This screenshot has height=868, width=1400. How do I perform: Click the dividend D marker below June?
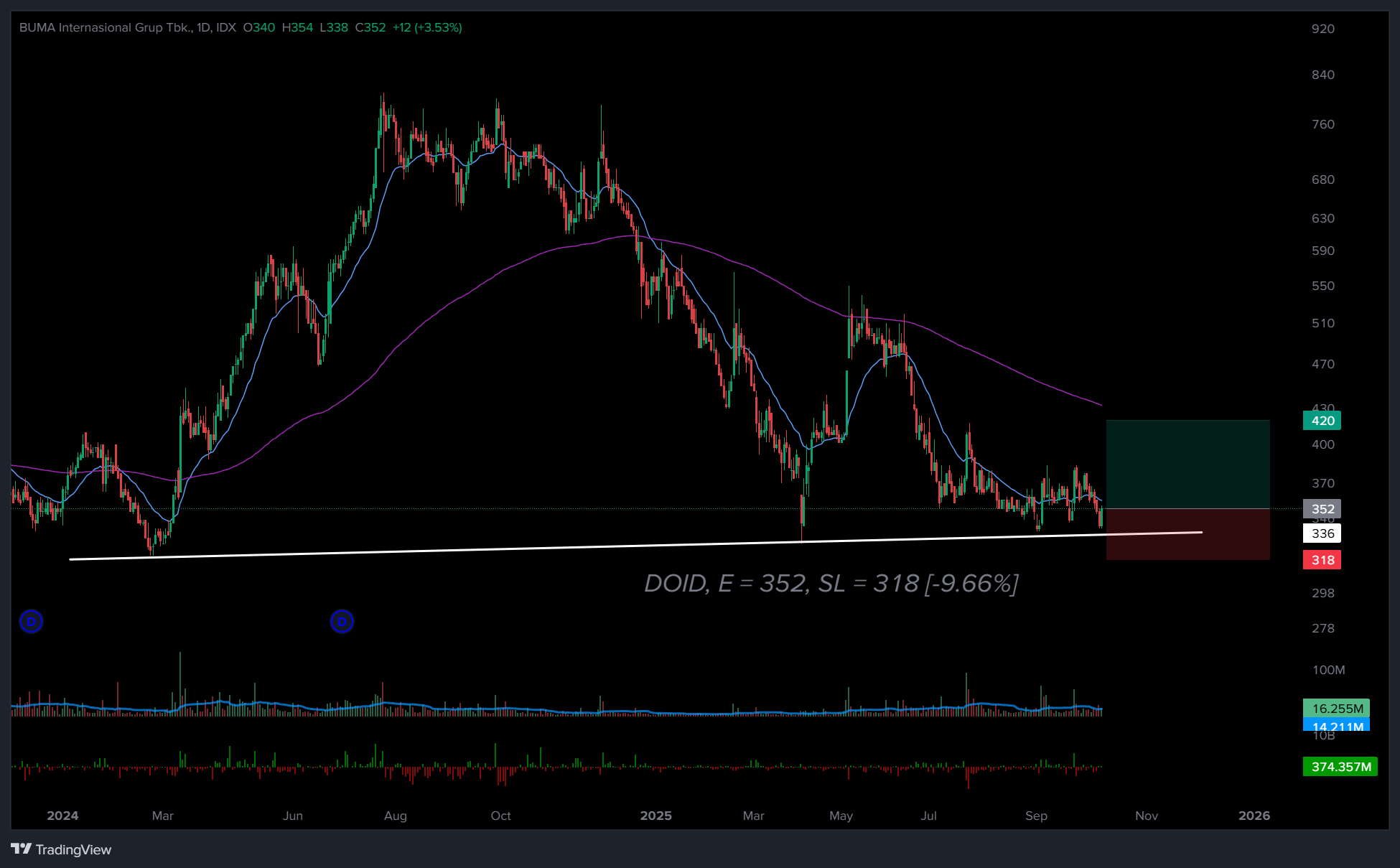tap(342, 621)
